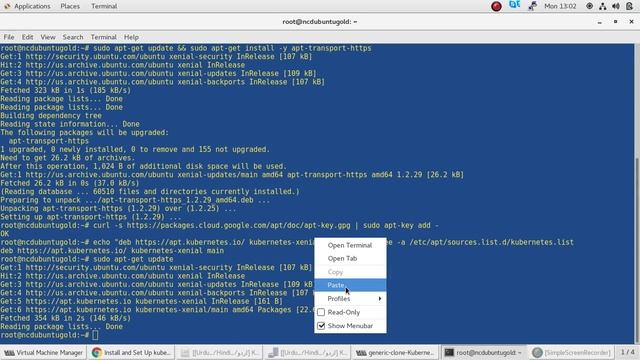Click the 'OK' output line
This screenshot has width=640, height=360.
(4, 234)
